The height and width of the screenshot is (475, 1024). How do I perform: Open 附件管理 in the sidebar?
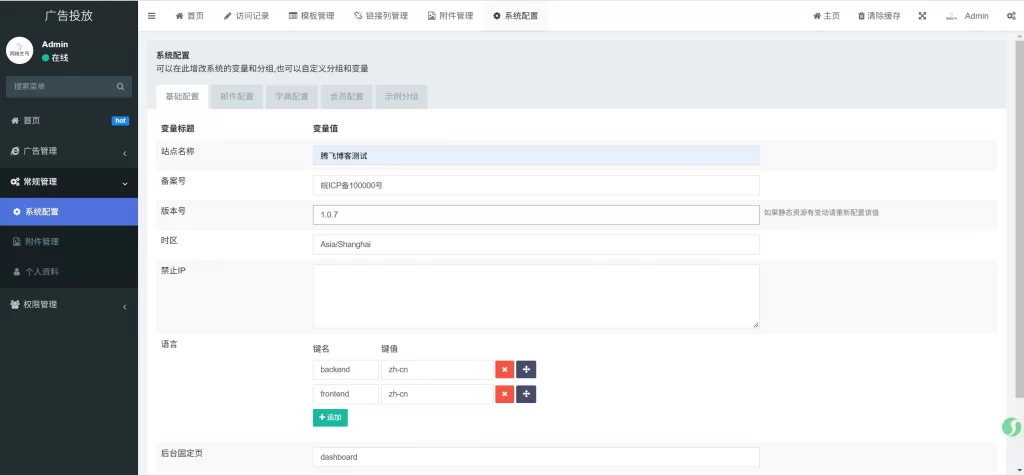pos(69,242)
